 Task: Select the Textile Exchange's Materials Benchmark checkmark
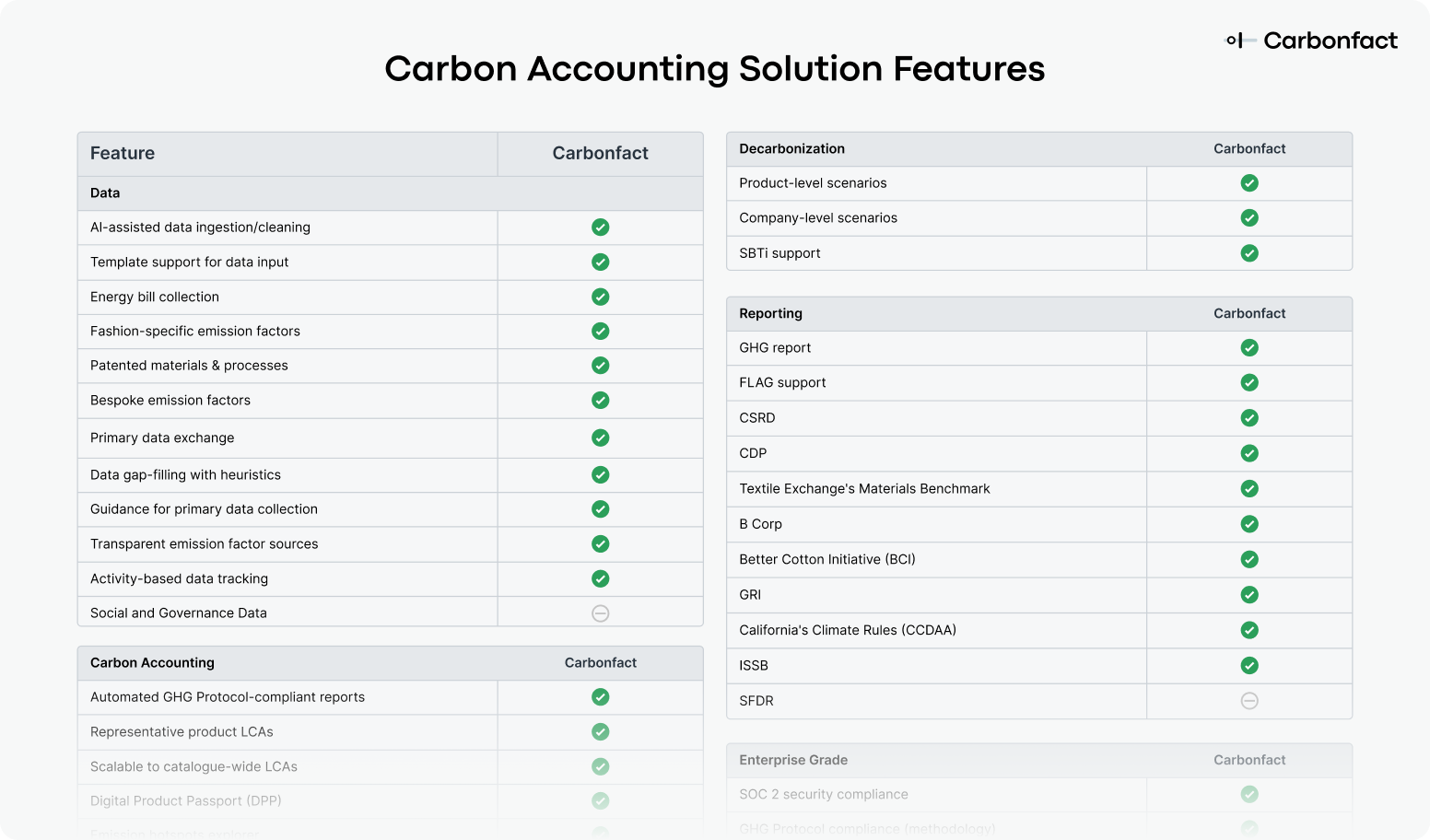pos(1249,489)
